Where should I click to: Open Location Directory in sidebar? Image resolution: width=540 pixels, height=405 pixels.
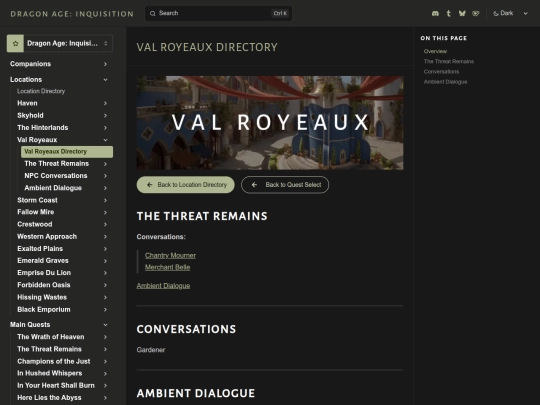coord(41,91)
